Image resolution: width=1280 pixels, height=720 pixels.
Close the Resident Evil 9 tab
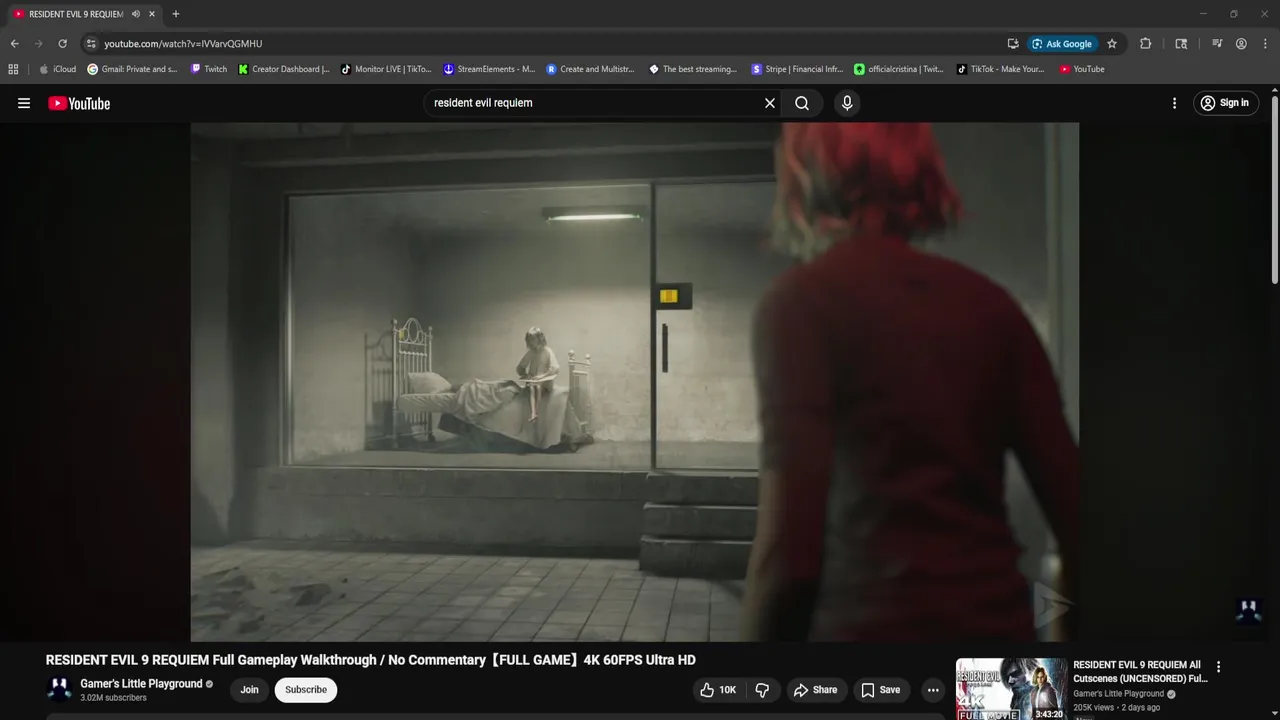click(152, 14)
